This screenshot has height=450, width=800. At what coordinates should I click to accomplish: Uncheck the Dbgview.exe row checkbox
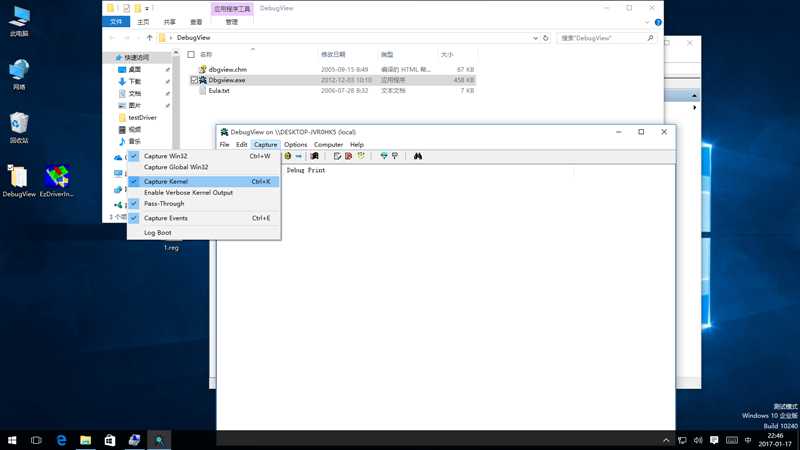(x=194, y=80)
